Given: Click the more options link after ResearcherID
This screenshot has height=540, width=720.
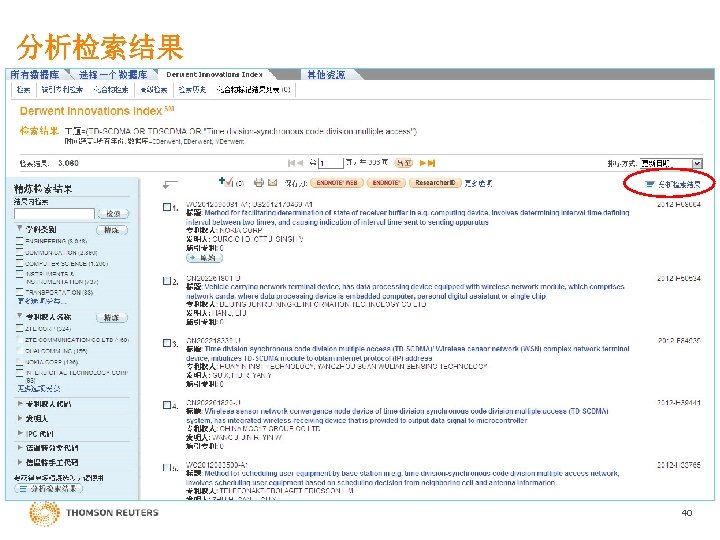Looking at the screenshot, I should point(478,183).
